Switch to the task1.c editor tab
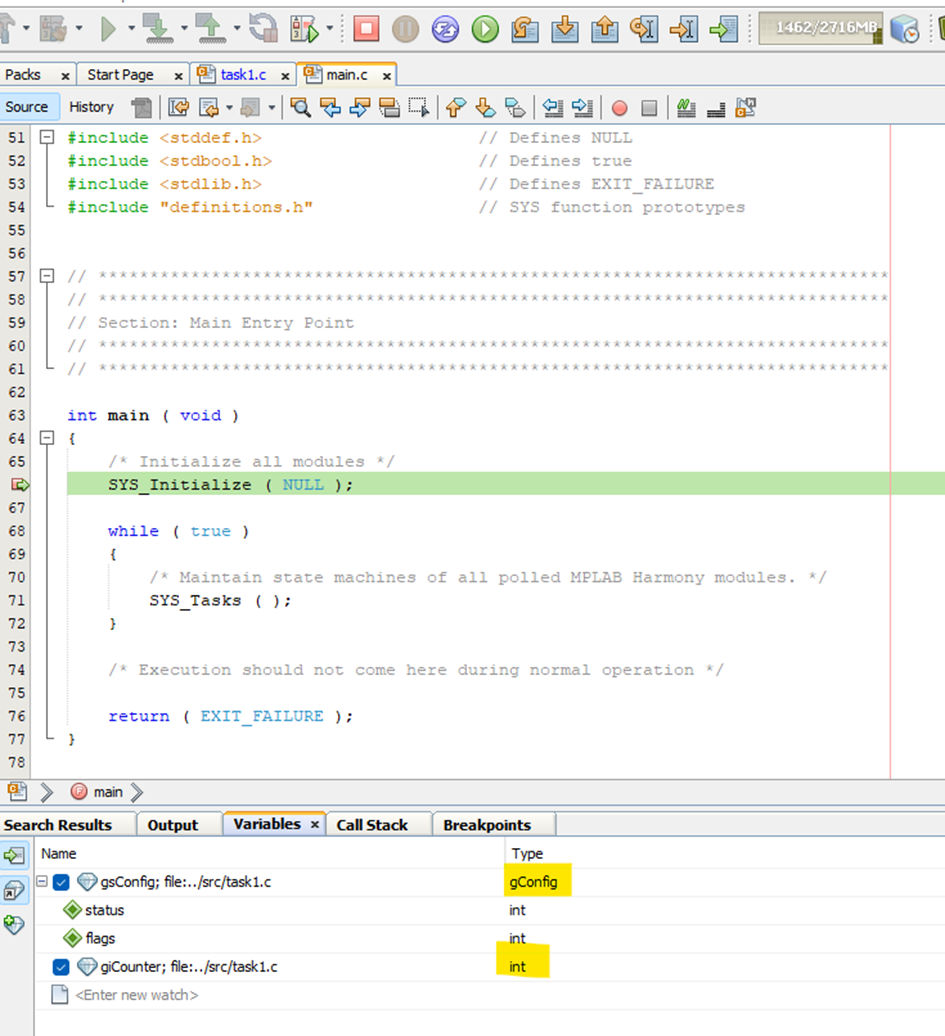This screenshot has width=945, height=1036. click(243, 75)
